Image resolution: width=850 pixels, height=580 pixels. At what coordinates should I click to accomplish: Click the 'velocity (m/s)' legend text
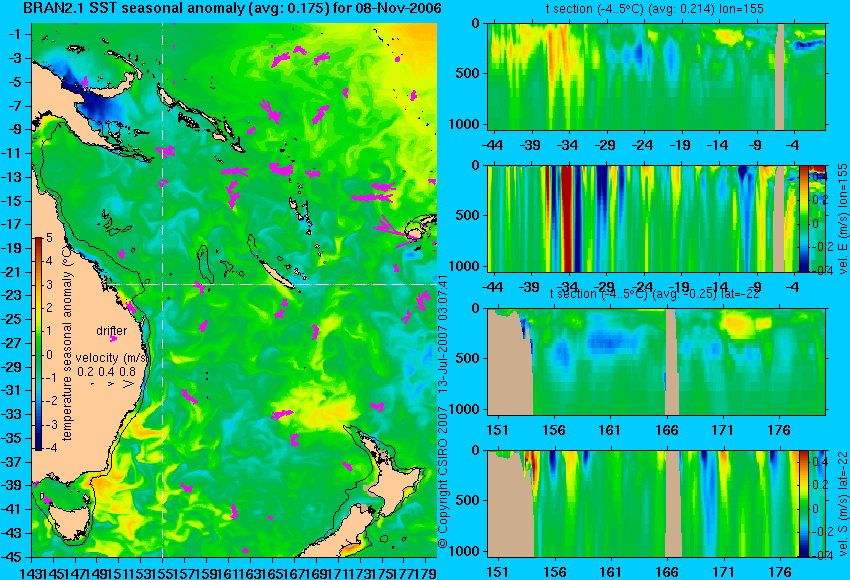[x=112, y=358]
